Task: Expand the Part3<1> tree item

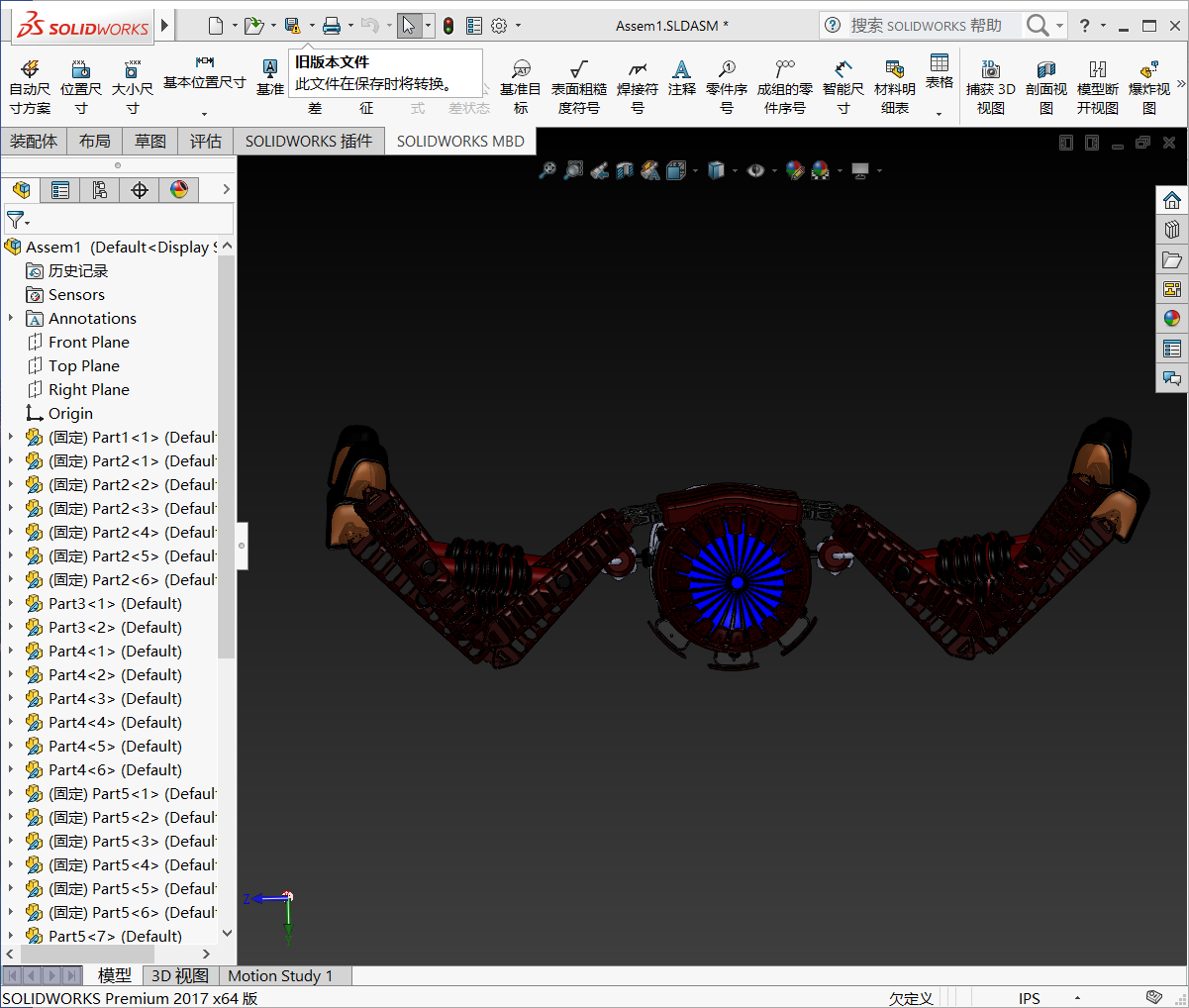Action: 11,603
